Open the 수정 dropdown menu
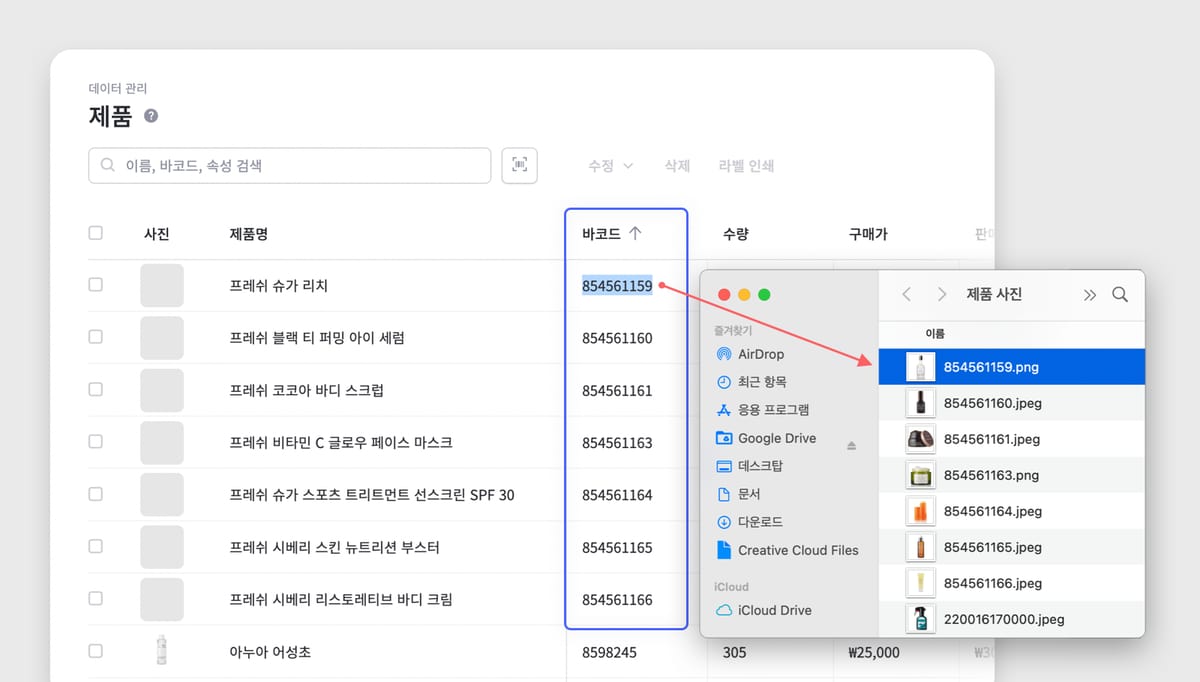This screenshot has width=1200, height=682. (x=610, y=166)
